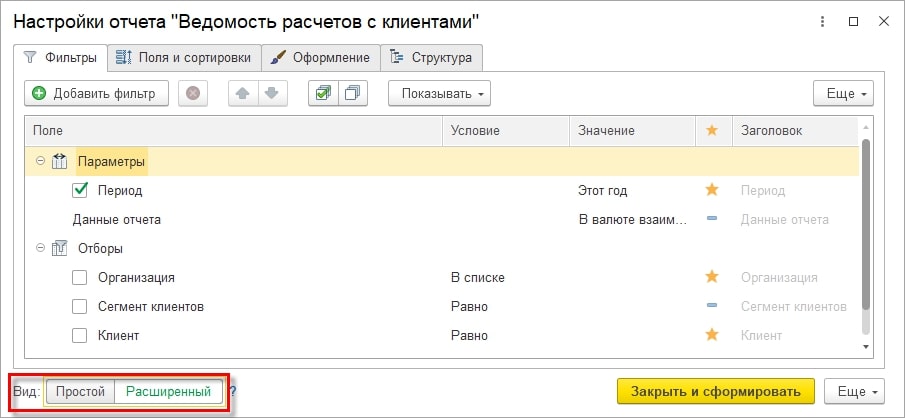The height and width of the screenshot is (418, 905).
Task: Enable the Сегмент клиентов checkbox
Action: pyautogui.click(x=80, y=307)
